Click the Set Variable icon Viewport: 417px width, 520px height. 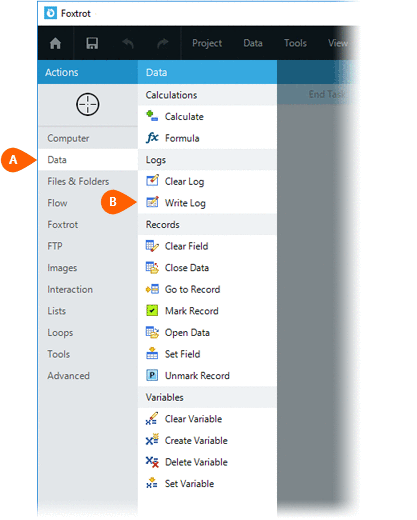point(152,483)
